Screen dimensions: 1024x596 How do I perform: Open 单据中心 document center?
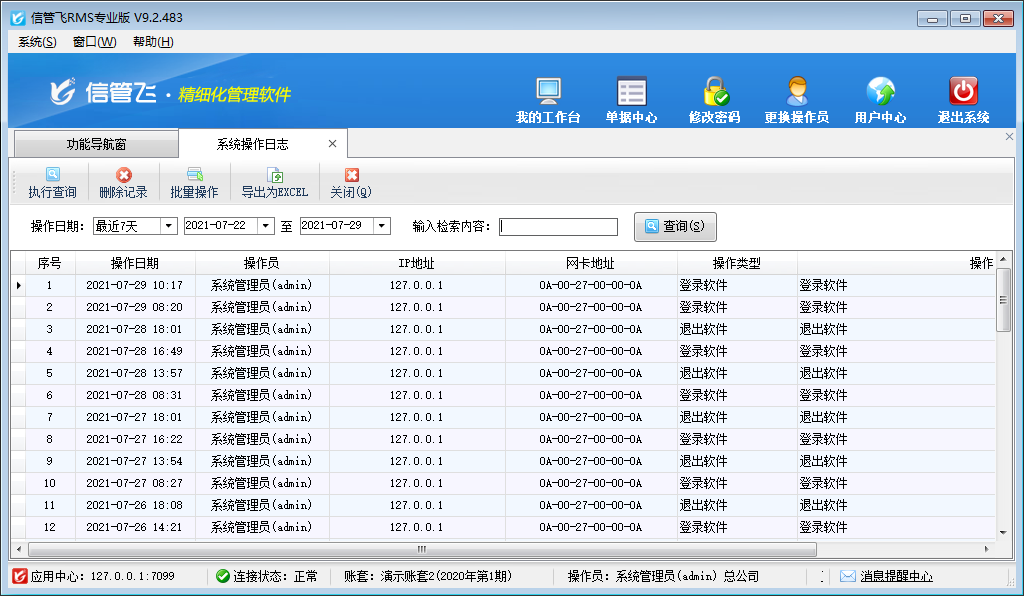[632, 91]
